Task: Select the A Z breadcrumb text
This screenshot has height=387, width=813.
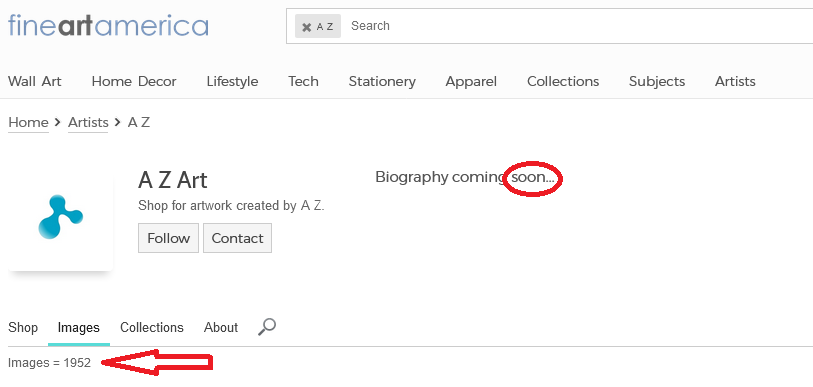Action: click(139, 122)
